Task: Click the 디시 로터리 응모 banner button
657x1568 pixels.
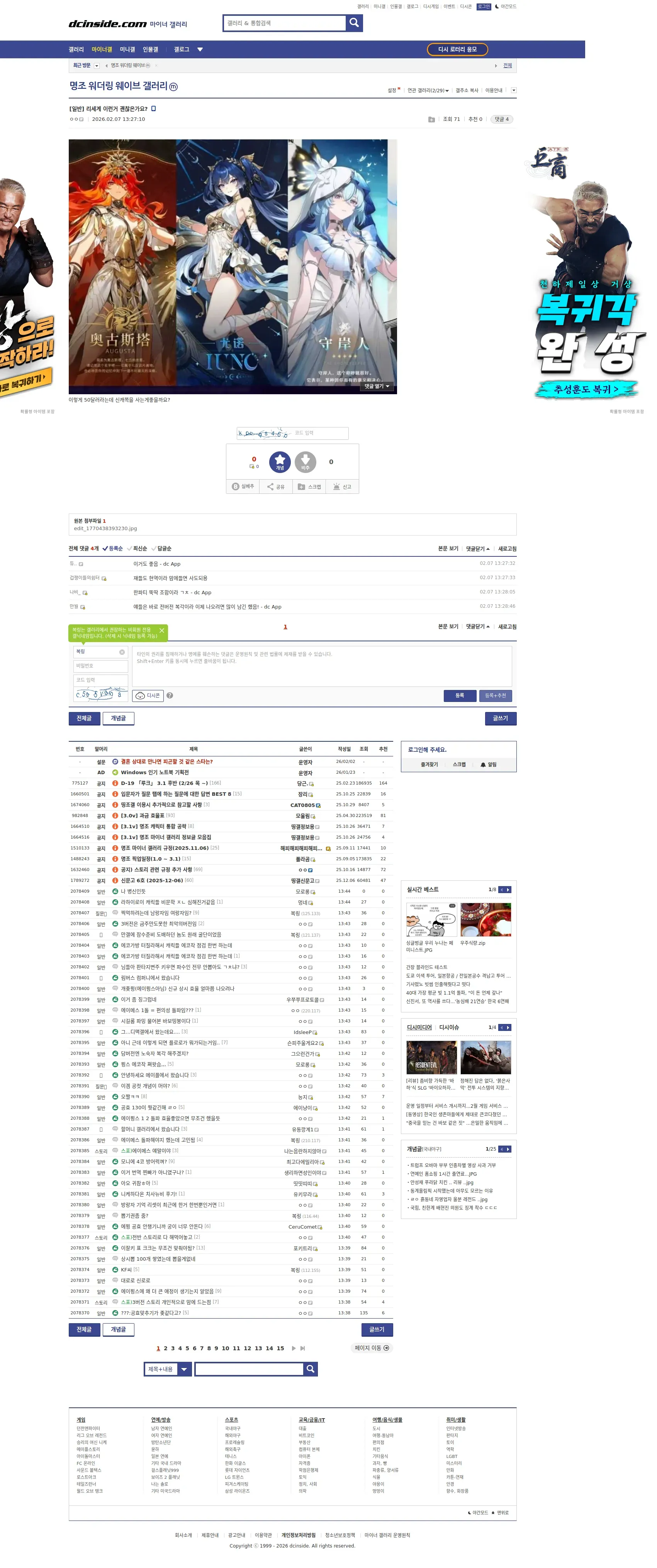Action: tap(458, 50)
